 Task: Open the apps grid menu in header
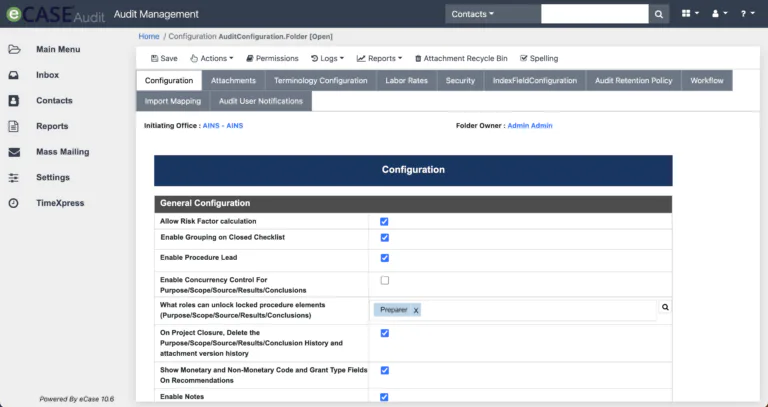click(x=690, y=14)
